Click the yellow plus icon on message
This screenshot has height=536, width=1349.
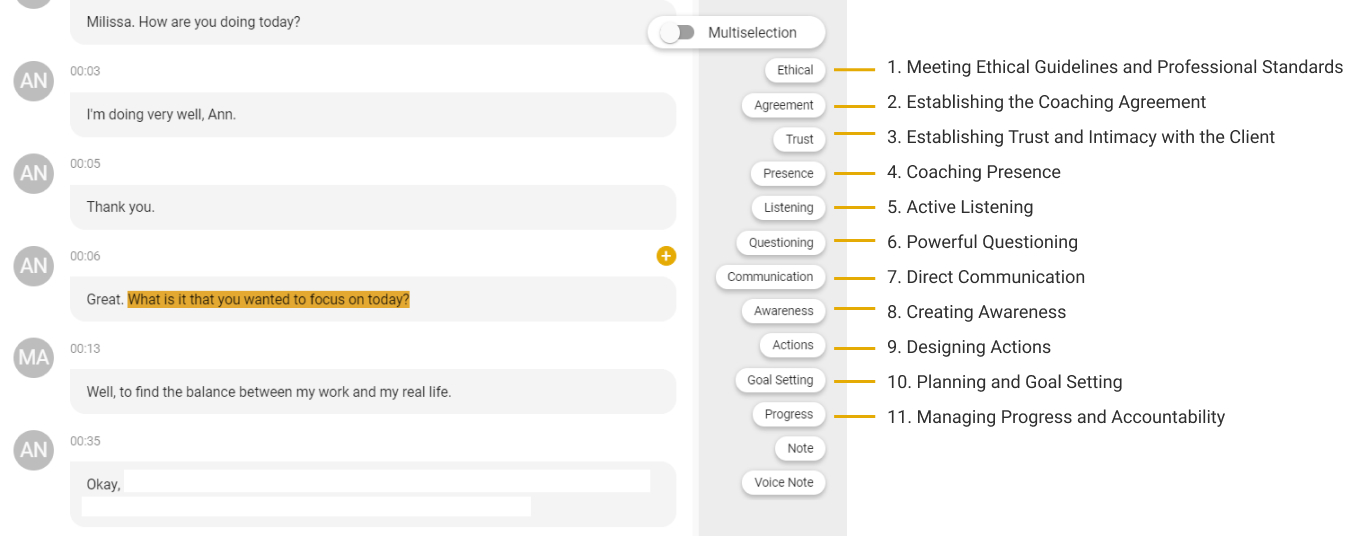tap(666, 256)
